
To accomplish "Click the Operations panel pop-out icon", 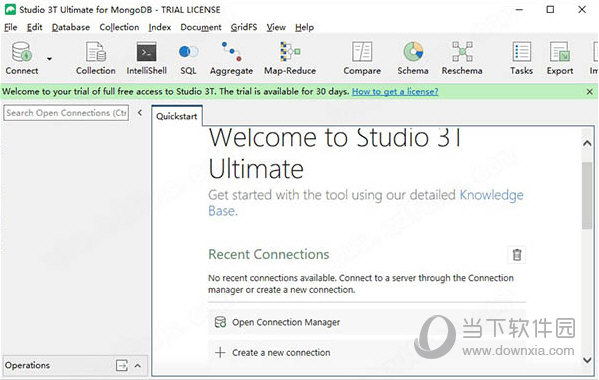I will tap(121, 365).
